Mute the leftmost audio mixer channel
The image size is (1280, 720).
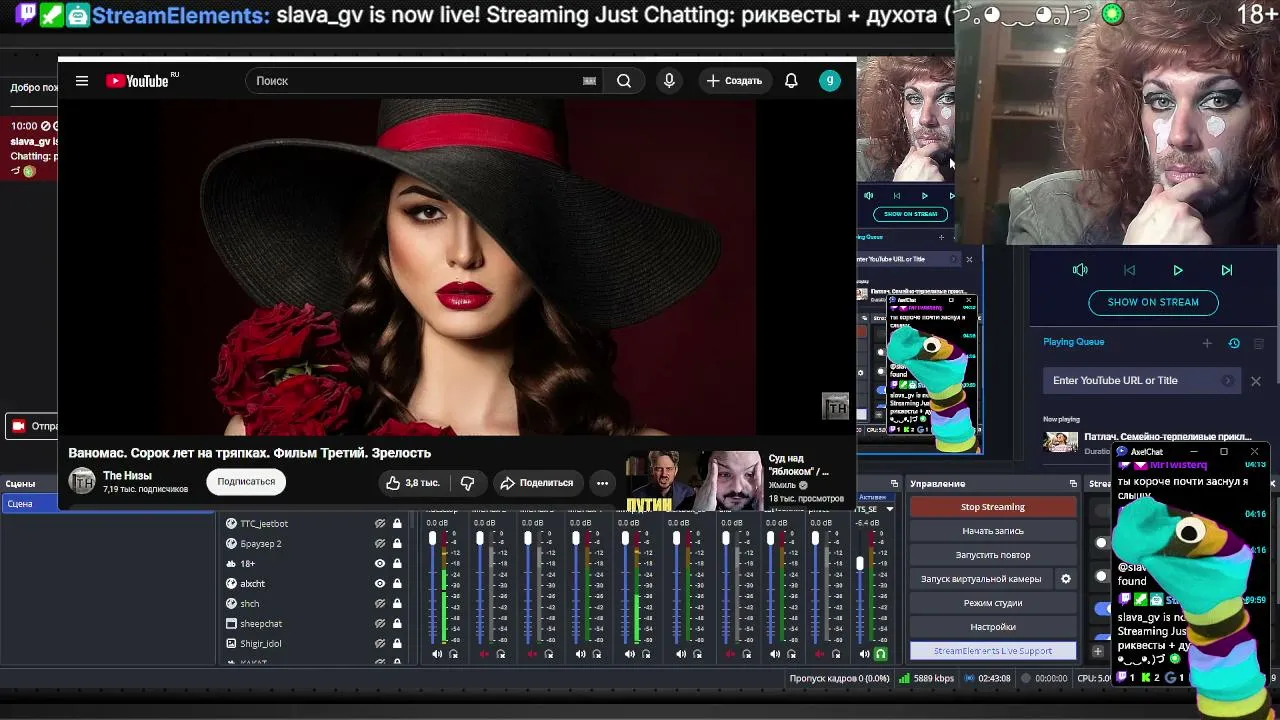tap(437, 654)
